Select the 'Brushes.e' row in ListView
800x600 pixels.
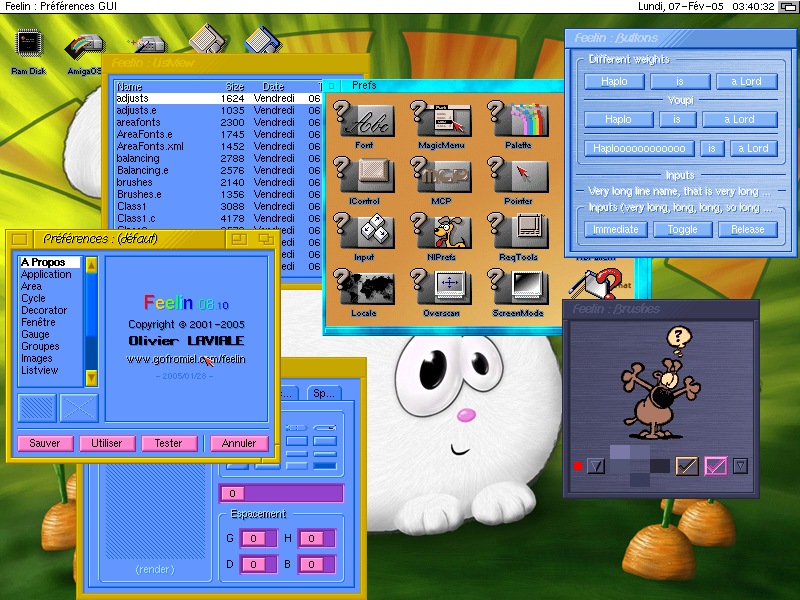(x=218, y=194)
